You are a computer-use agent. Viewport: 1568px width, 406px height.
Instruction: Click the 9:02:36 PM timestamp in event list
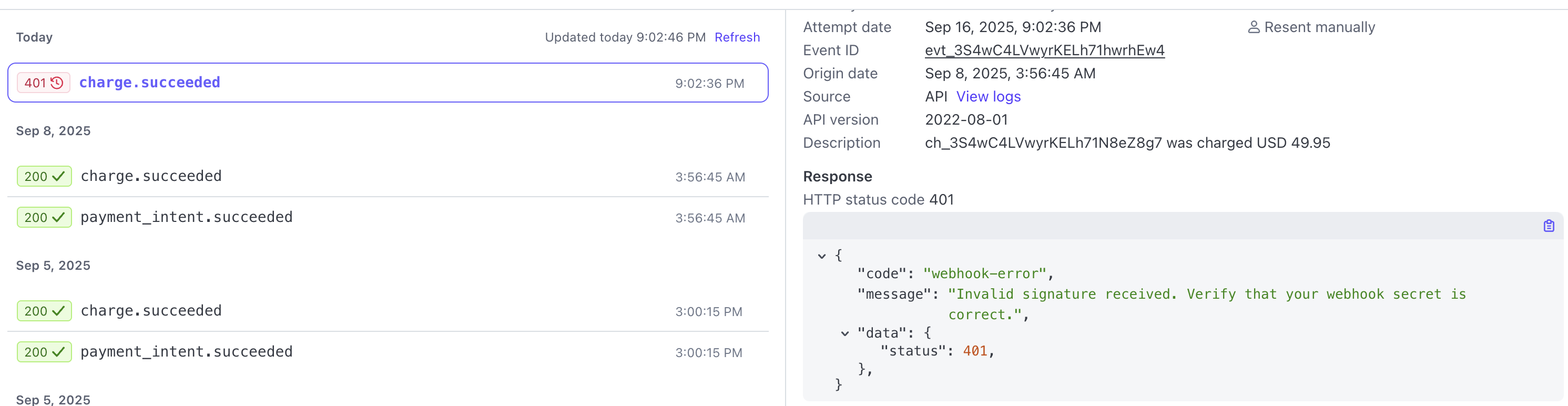[x=709, y=84]
